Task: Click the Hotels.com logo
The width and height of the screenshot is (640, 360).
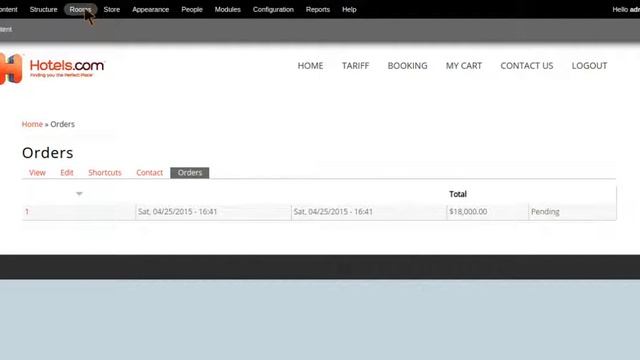Action: [x=52, y=69]
